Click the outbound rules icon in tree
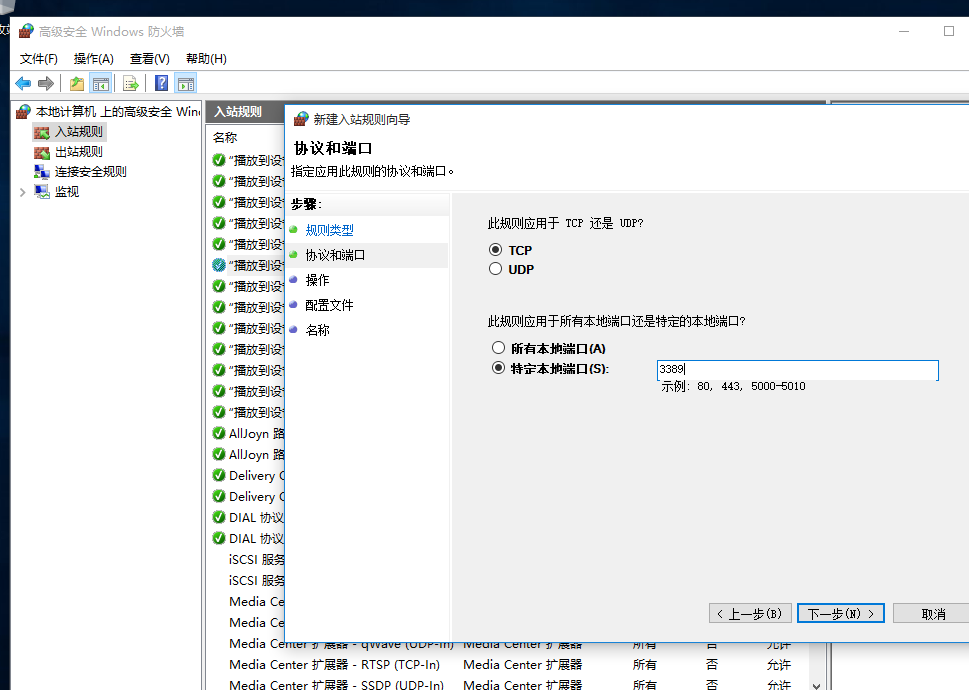969x690 pixels. click(x=42, y=152)
